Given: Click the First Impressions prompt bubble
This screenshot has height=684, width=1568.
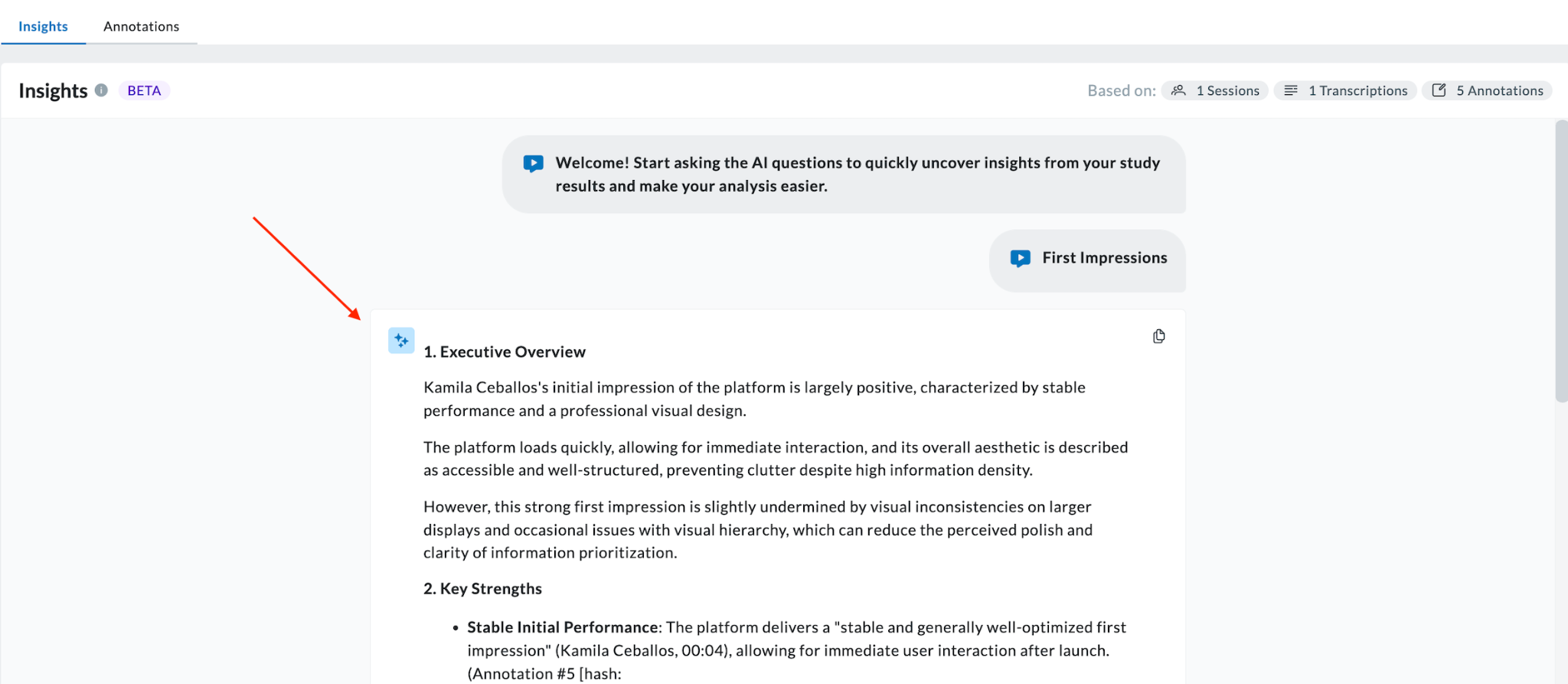Looking at the screenshot, I should tap(1088, 260).
